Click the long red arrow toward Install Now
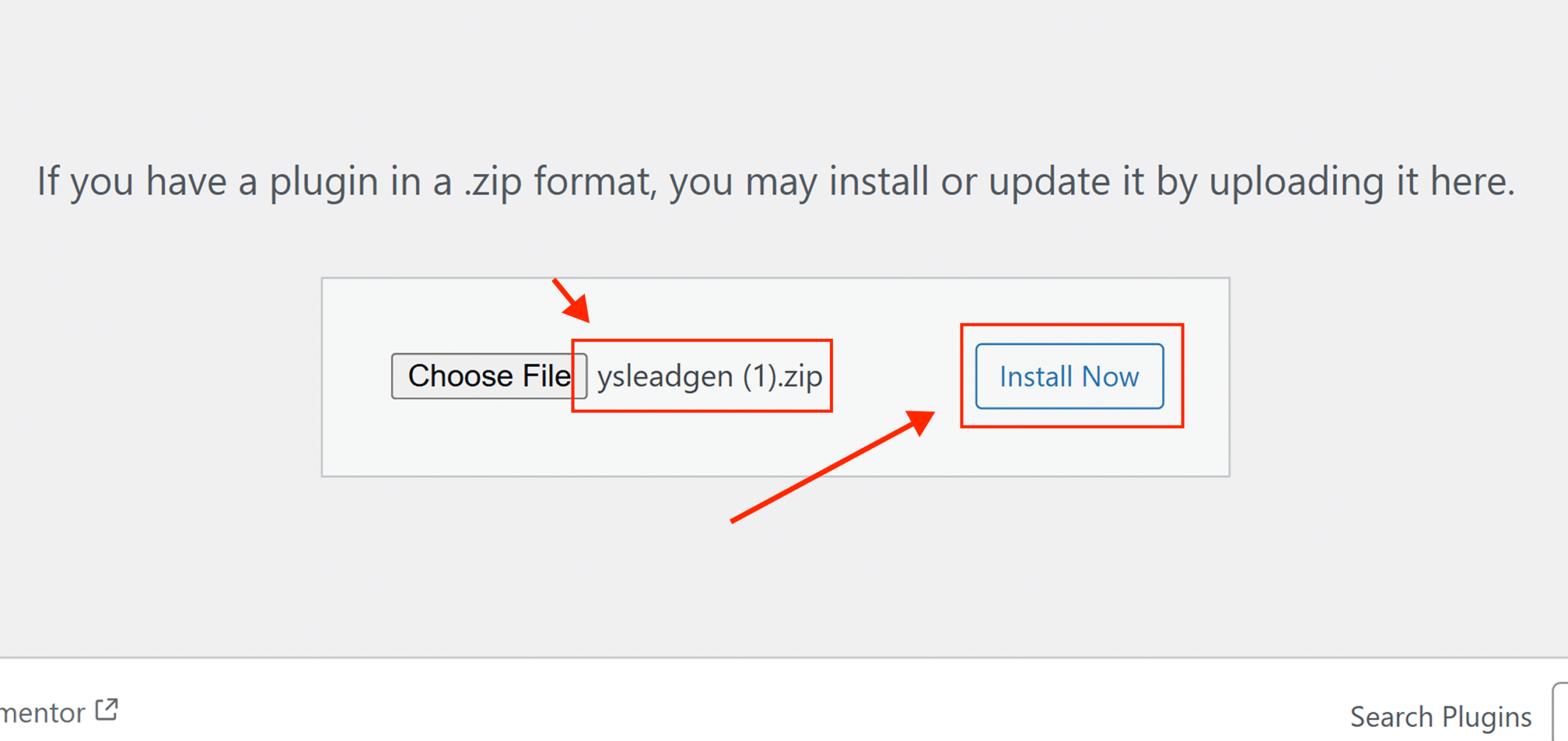 pyautogui.click(x=833, y=467)
